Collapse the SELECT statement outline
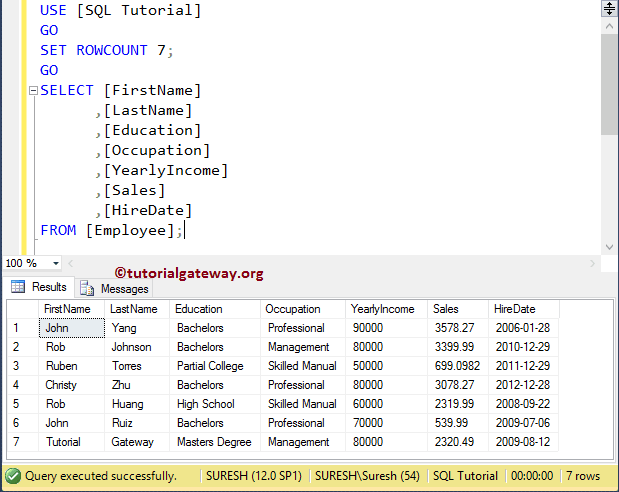Image resolution: width=619 pixels, height=492 pixels. pyautogui.click(x=33, y=91)
